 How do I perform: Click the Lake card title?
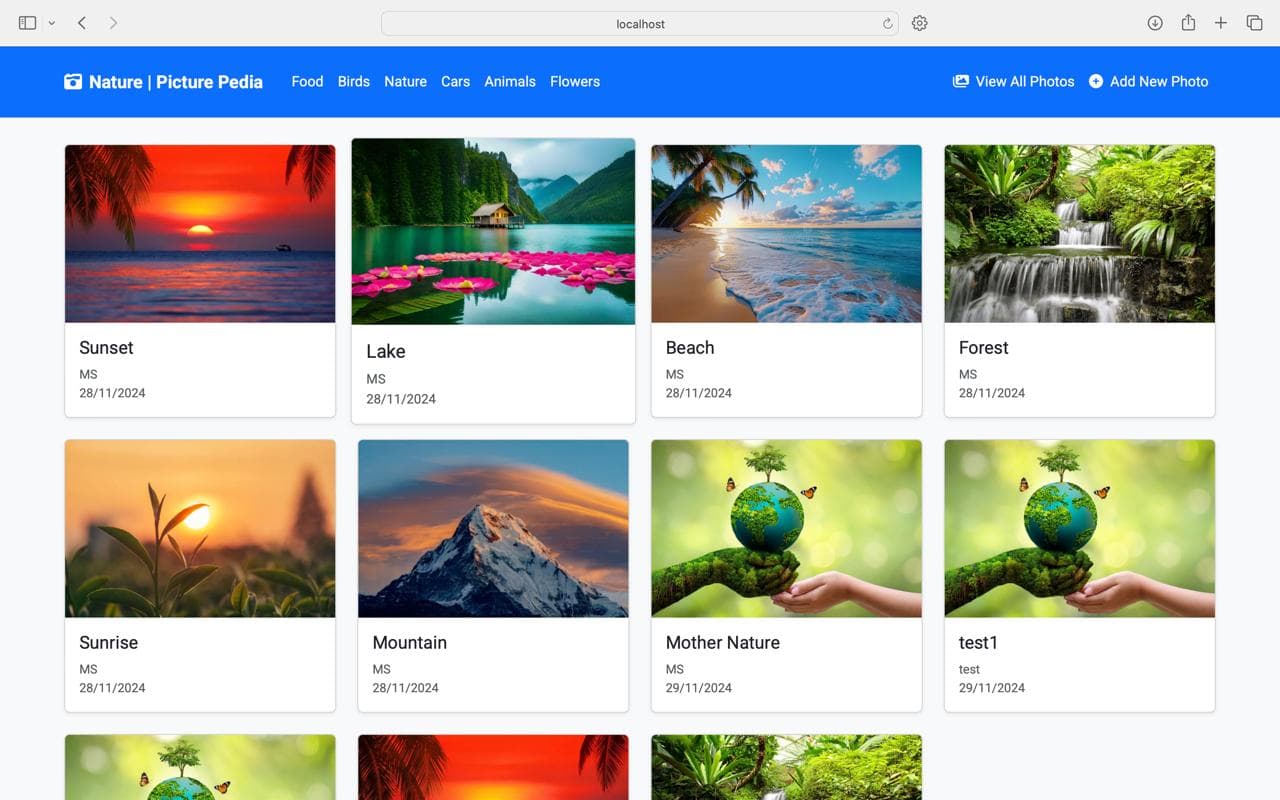[x=386, y=352]
